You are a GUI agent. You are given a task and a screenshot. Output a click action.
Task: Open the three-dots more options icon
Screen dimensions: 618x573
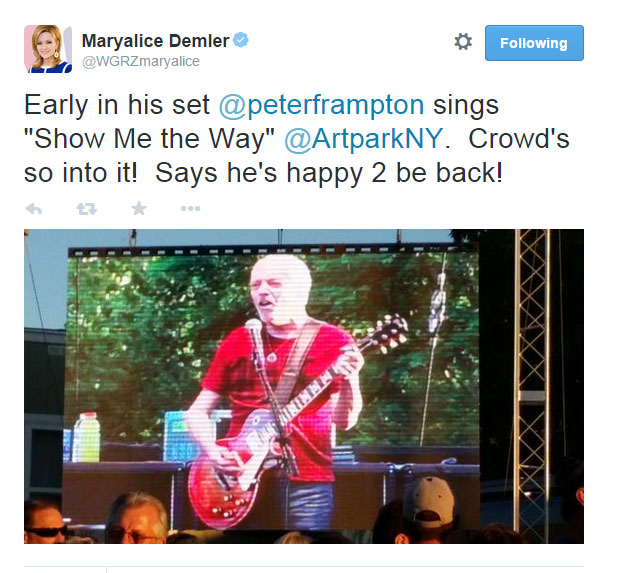pyautogui.click(x=190, y=208)
